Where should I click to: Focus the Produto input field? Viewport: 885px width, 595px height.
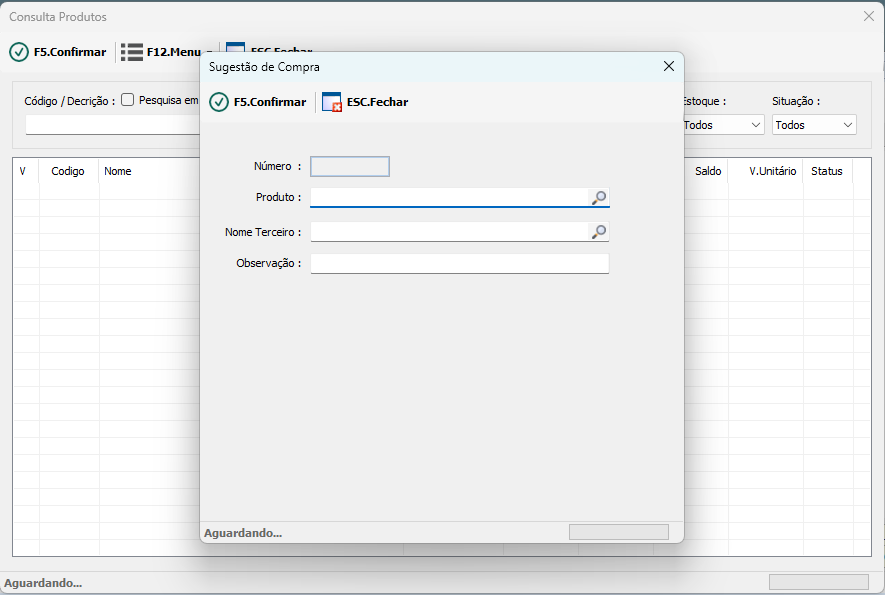point(450,198)
